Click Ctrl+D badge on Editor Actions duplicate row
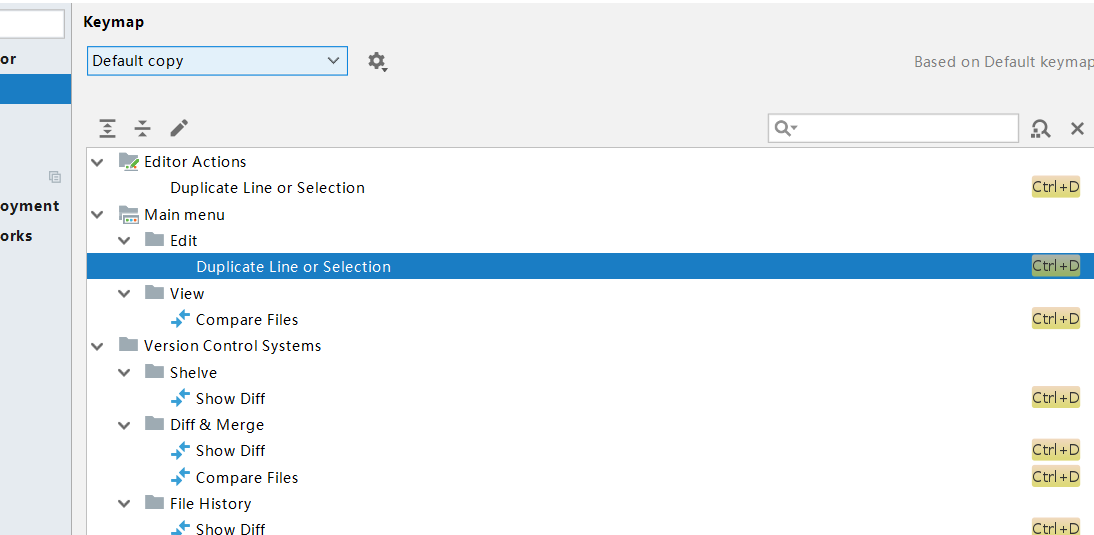1094x535 pixels. point(1056,187)
